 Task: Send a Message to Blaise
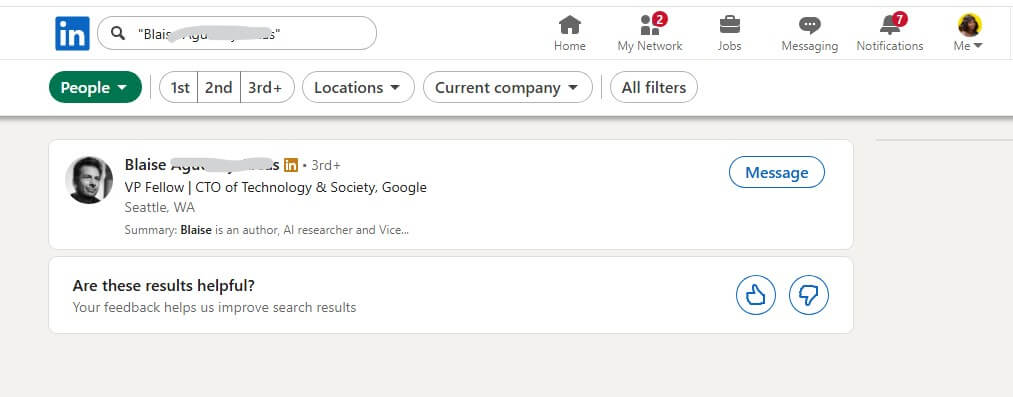777,172
